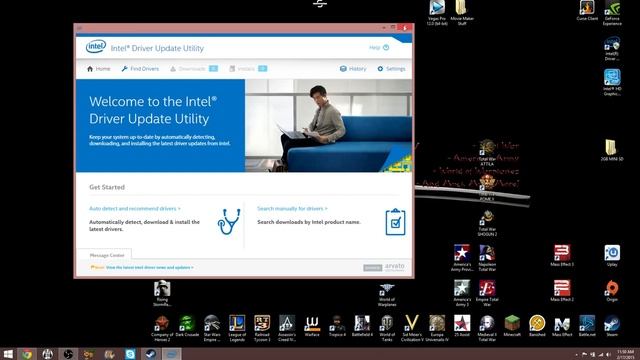Launch Europa Universalis IV shortcut
640x360 pixels.
(437, 328)
